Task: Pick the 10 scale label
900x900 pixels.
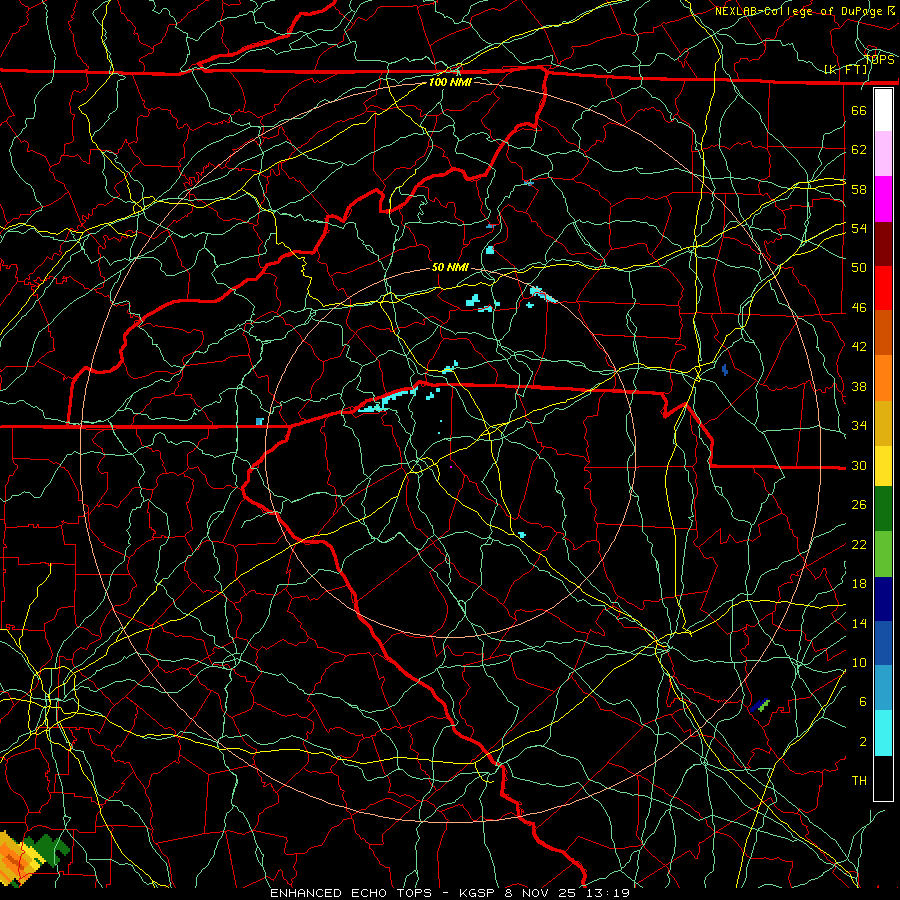Action: 859,662
